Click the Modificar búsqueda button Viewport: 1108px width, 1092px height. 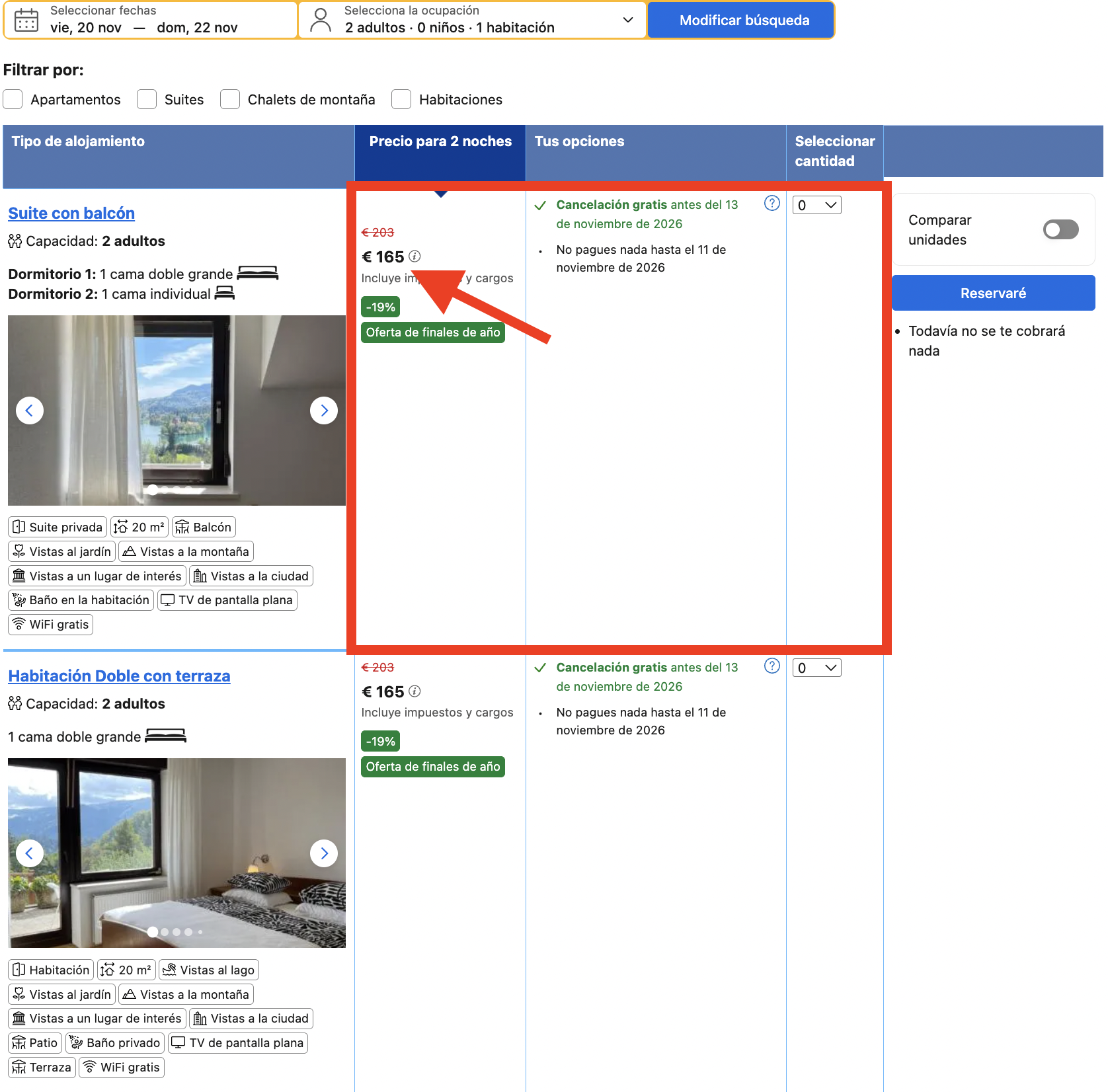click(x=744, y=20)
